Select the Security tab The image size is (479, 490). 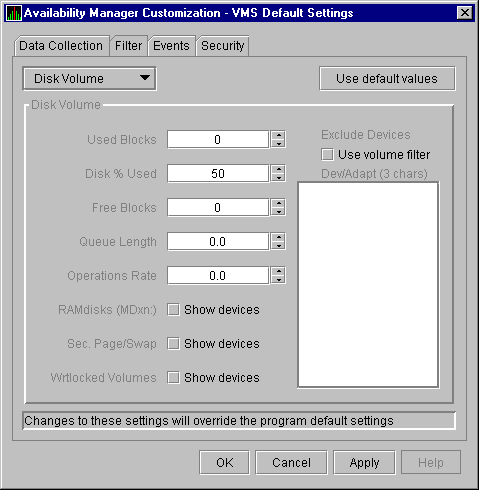tap(223, 46)
